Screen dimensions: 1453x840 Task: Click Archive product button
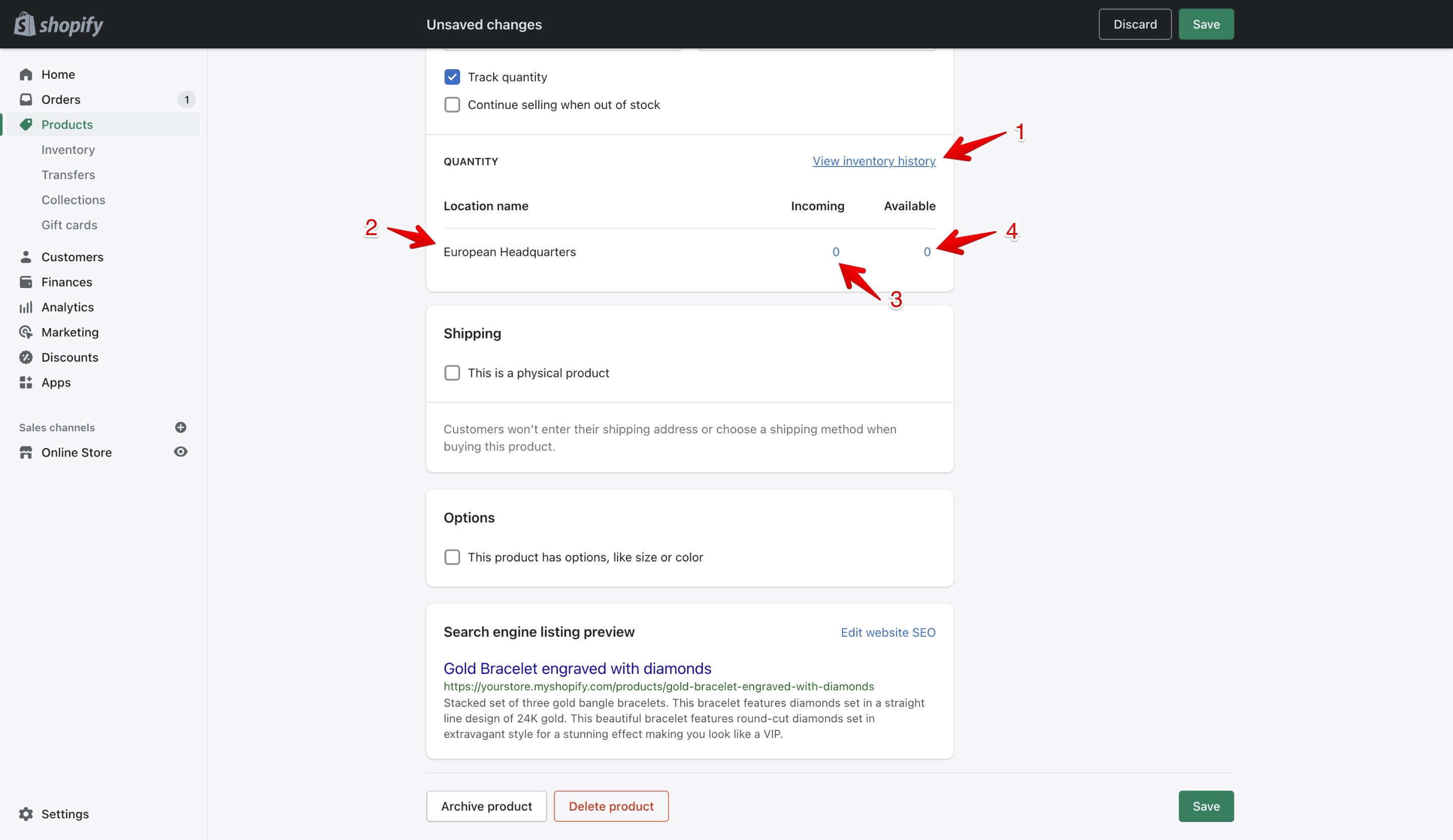pos(486,806)
